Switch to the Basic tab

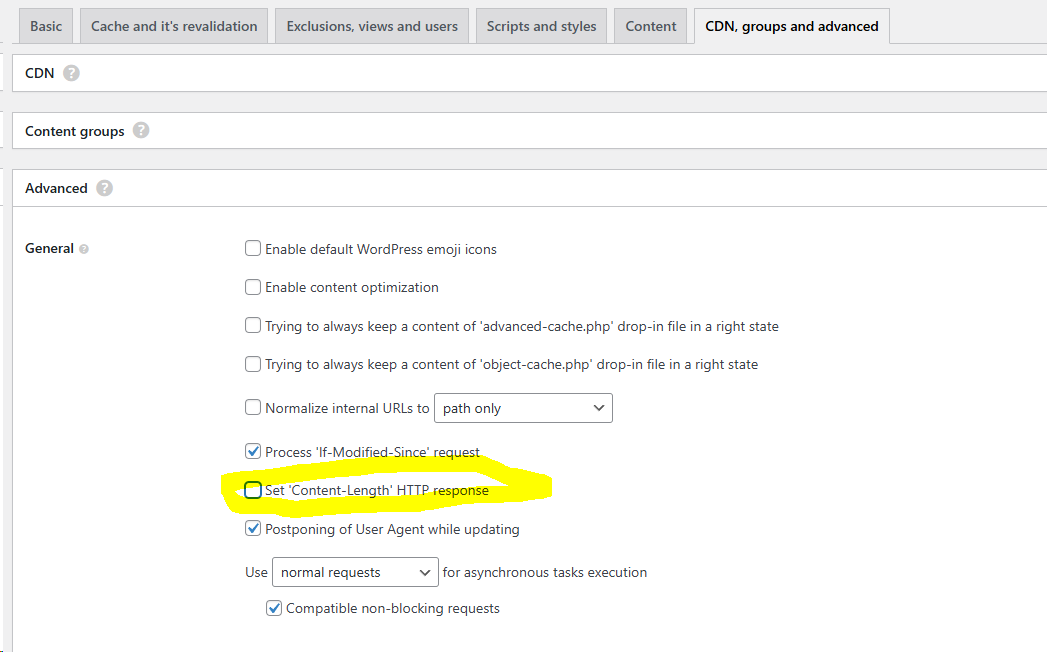click(46, 26)
